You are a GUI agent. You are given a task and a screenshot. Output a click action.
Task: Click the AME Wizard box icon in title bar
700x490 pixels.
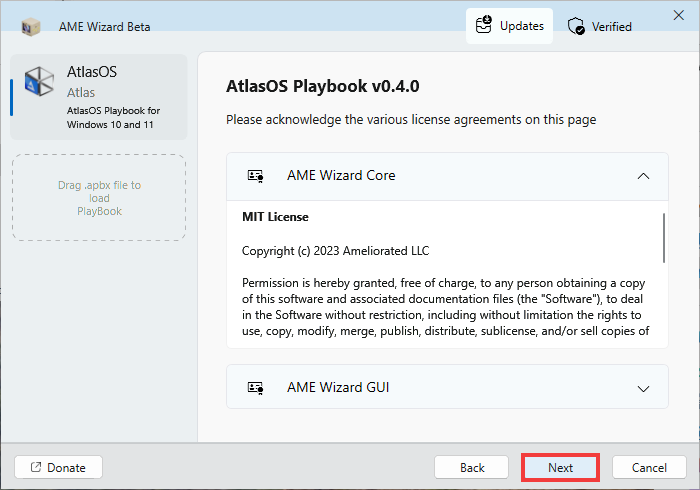point(31,27)
